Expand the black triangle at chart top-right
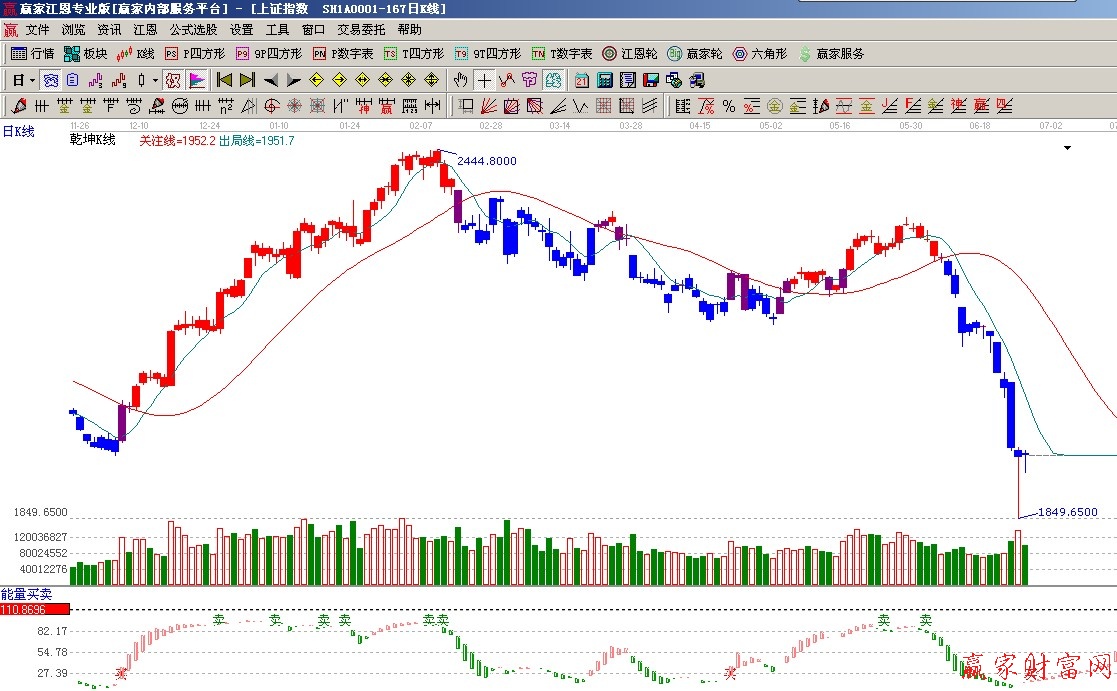This screenshot has height=691, width=1117. click(1067, 148)
